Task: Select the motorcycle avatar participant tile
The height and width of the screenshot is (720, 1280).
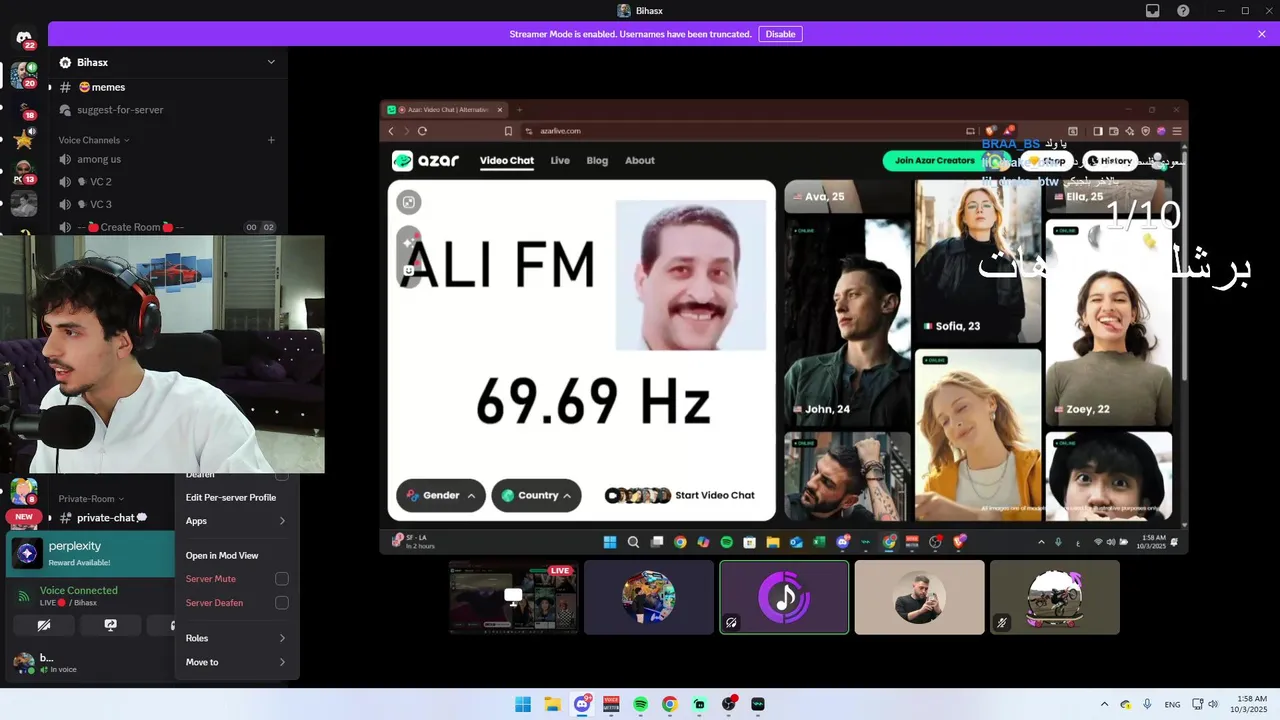Action: tap(1055, 597)
